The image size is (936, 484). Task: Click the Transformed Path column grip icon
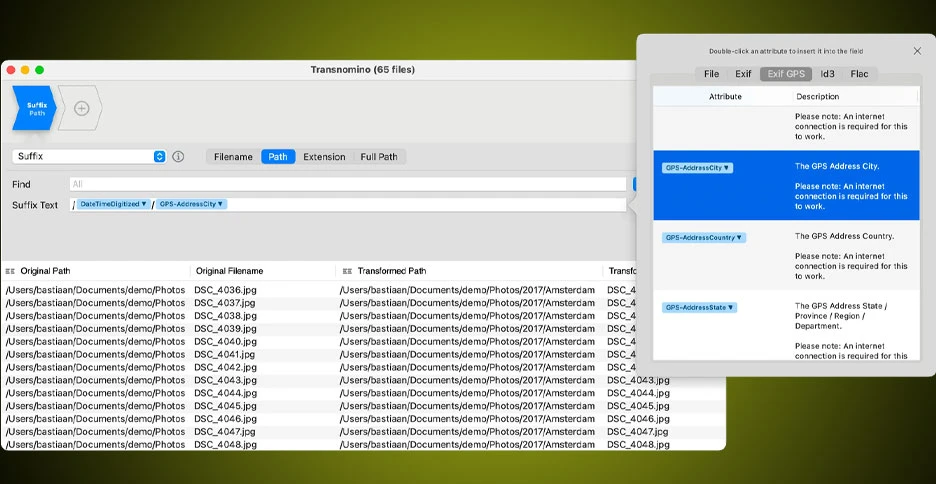tap(347, 271)
